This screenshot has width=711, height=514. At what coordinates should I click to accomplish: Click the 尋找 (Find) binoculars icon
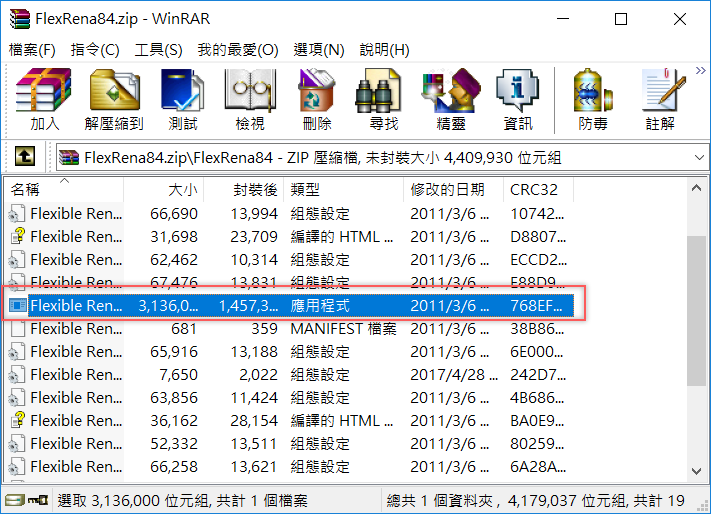[x=378, y=91]
